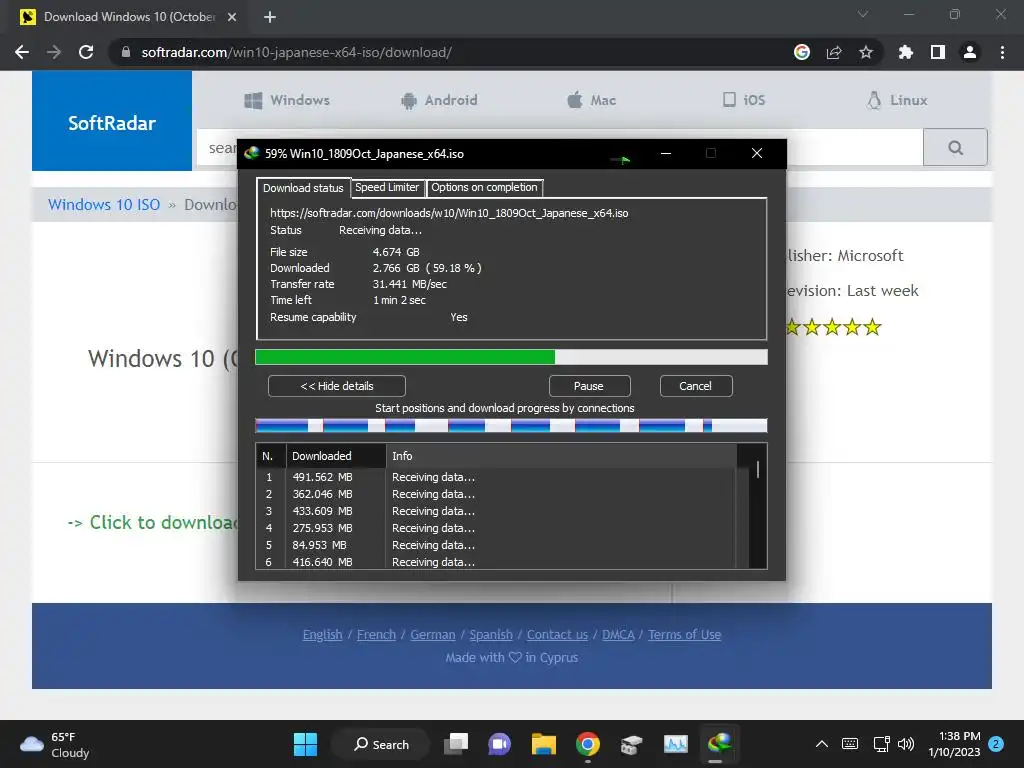Click the download URL text in dialog
Viewport: 1024px width, 768px height.
coord(449,213)
